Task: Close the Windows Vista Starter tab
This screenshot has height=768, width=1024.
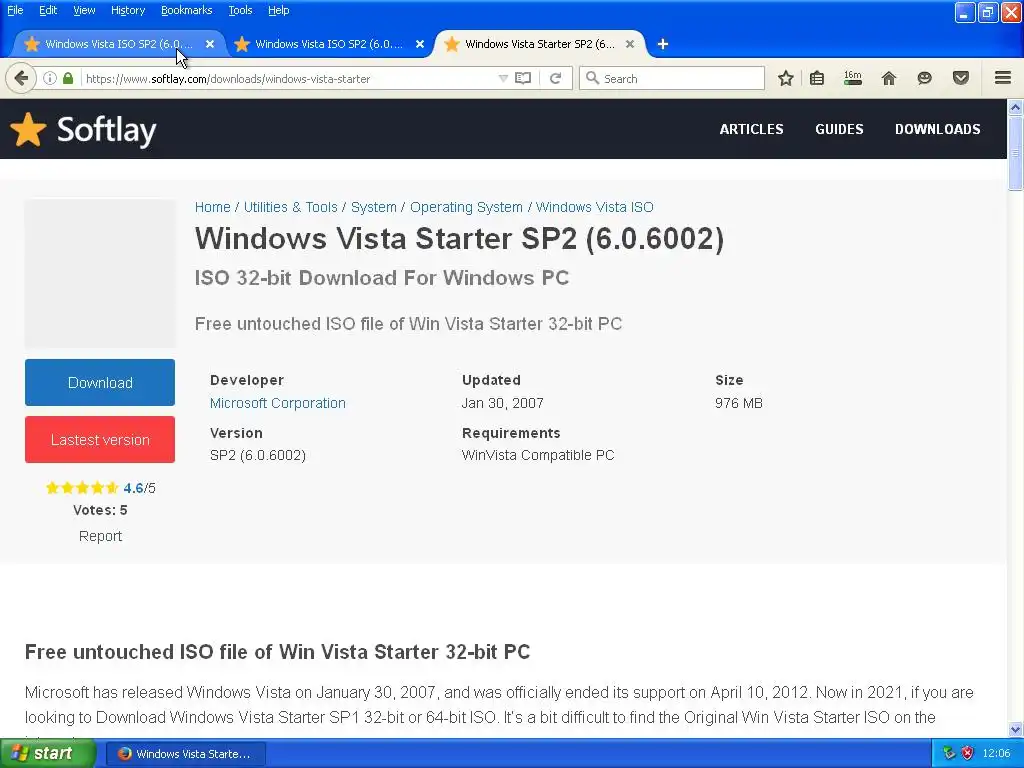Action: (630, 44)
